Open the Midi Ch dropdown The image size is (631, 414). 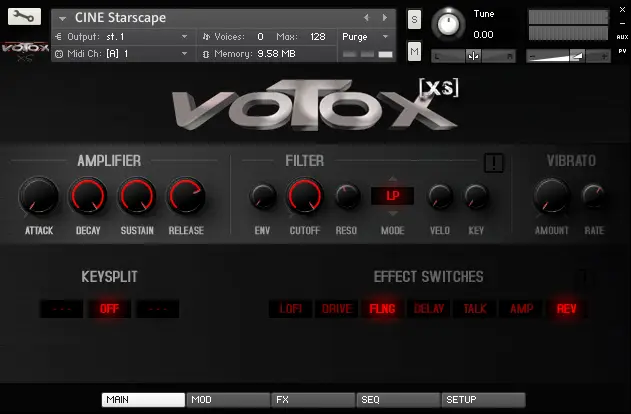tap(184, 54)
